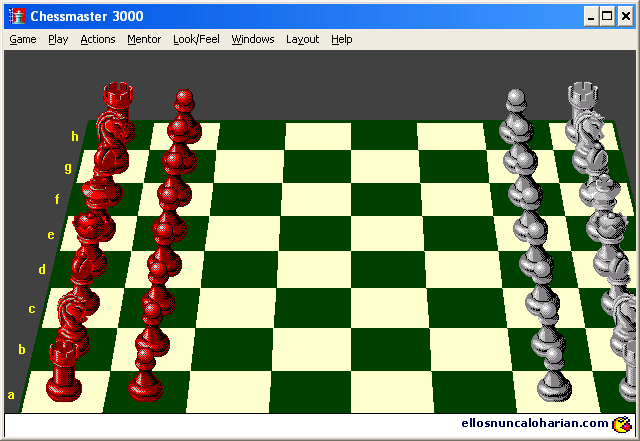Open the Layout menu

(302, 40)
